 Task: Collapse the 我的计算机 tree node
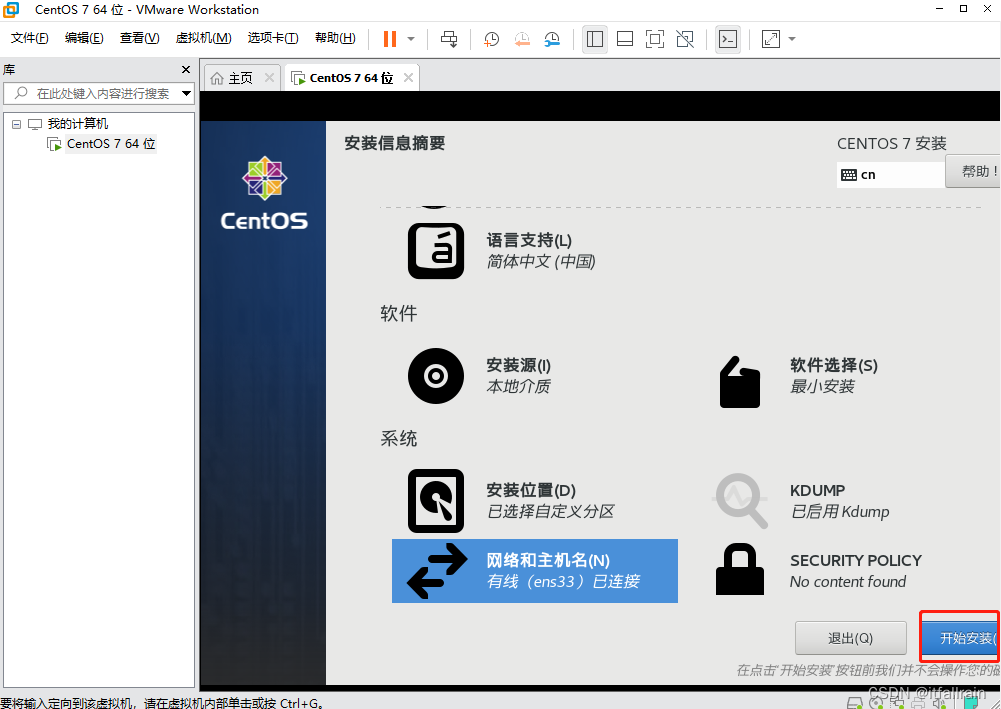click(17, 124)
